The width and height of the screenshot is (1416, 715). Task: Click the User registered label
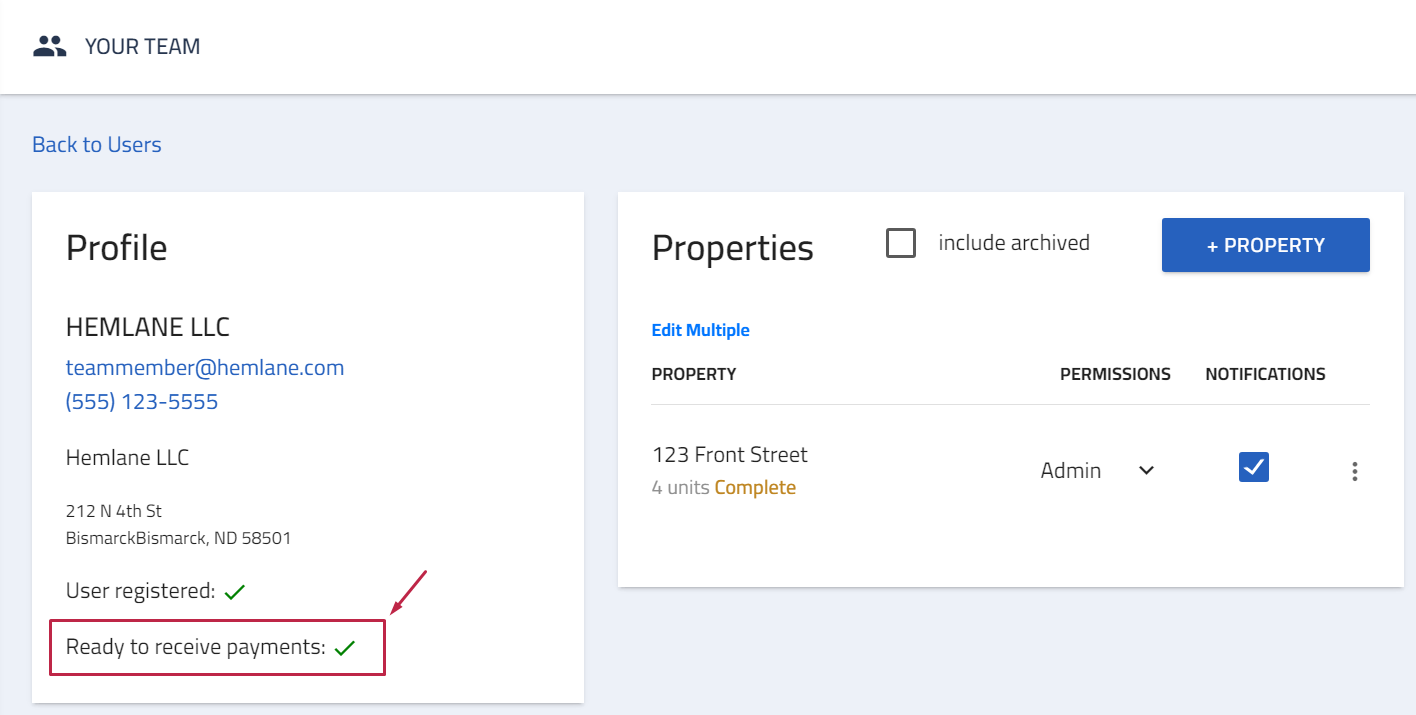[x=141, y=591]
